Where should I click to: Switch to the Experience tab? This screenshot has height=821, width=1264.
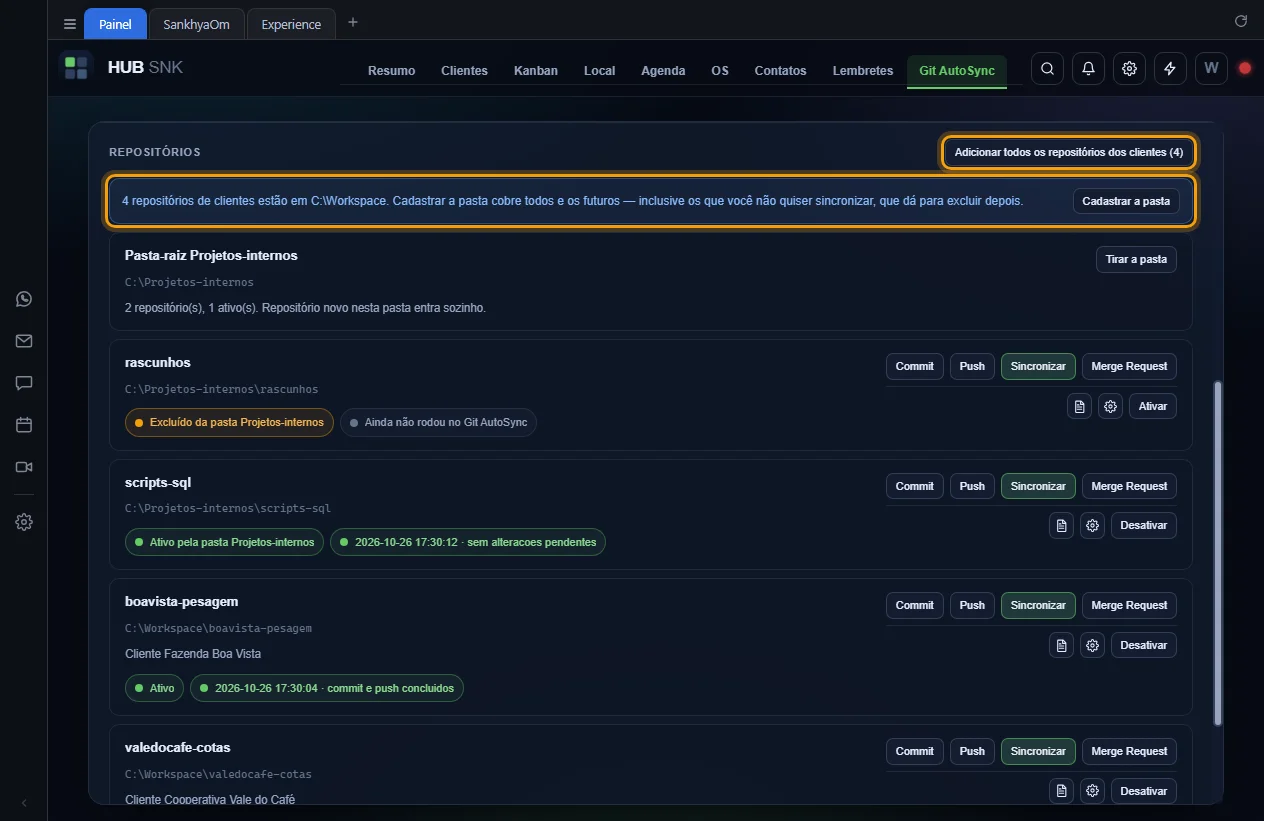[x=291, y=24]
